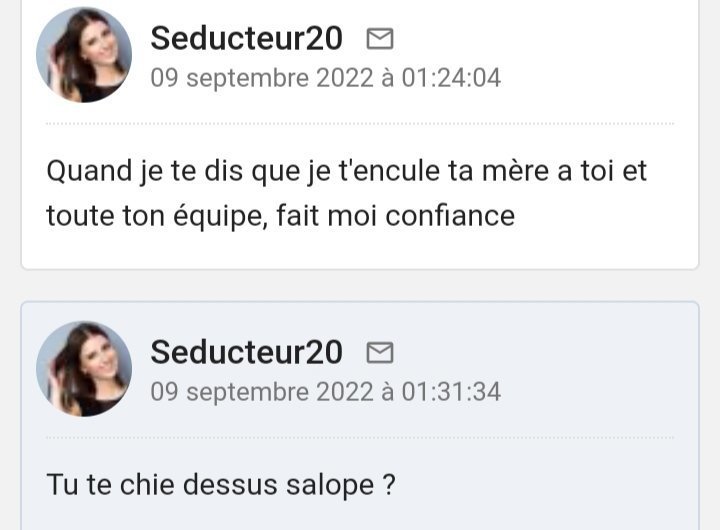Click the dotted separator in the first post
Screen dimensions: 720x530
pos(360,124)
